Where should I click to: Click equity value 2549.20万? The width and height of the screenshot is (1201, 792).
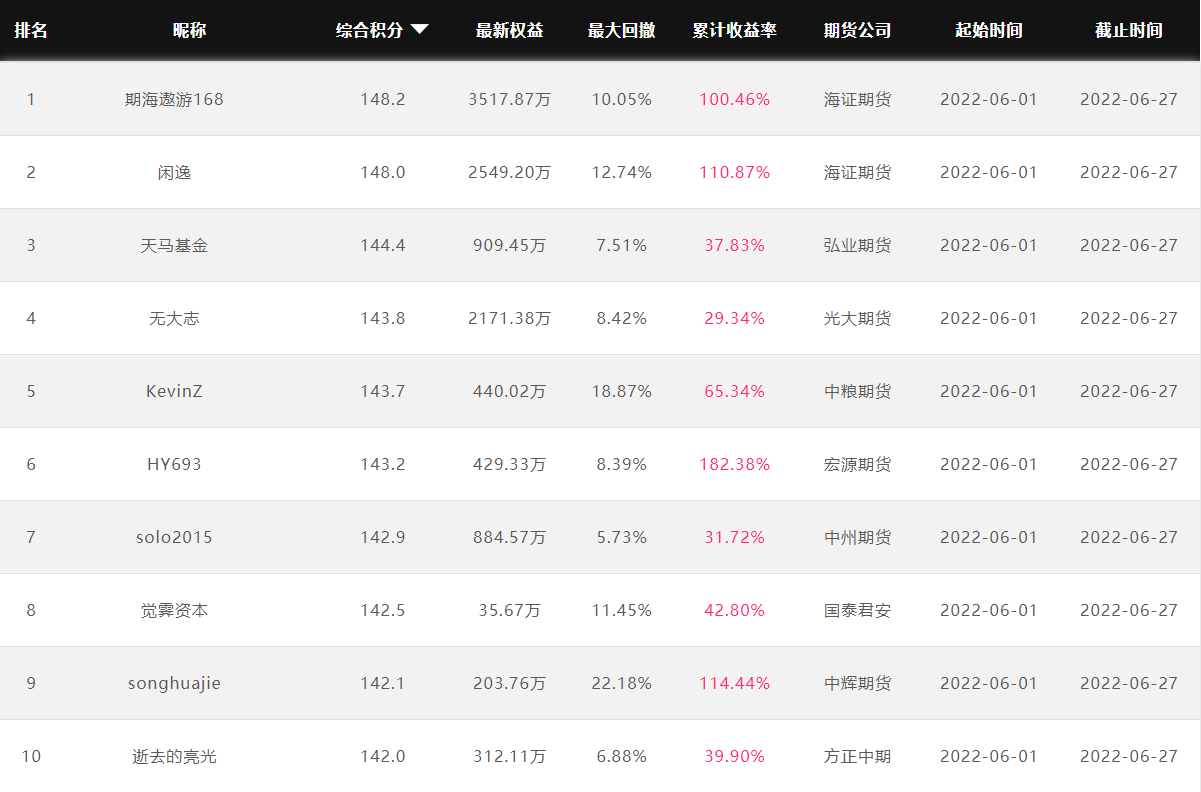pos(510,172)
